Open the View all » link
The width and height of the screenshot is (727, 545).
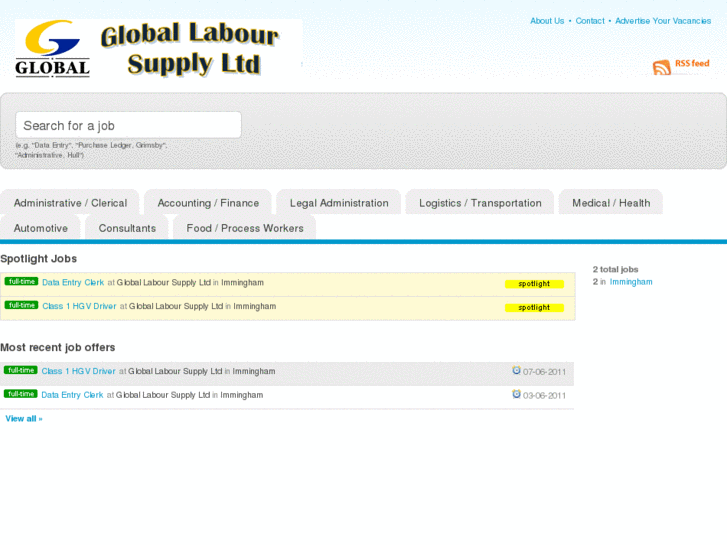point(24,418)
